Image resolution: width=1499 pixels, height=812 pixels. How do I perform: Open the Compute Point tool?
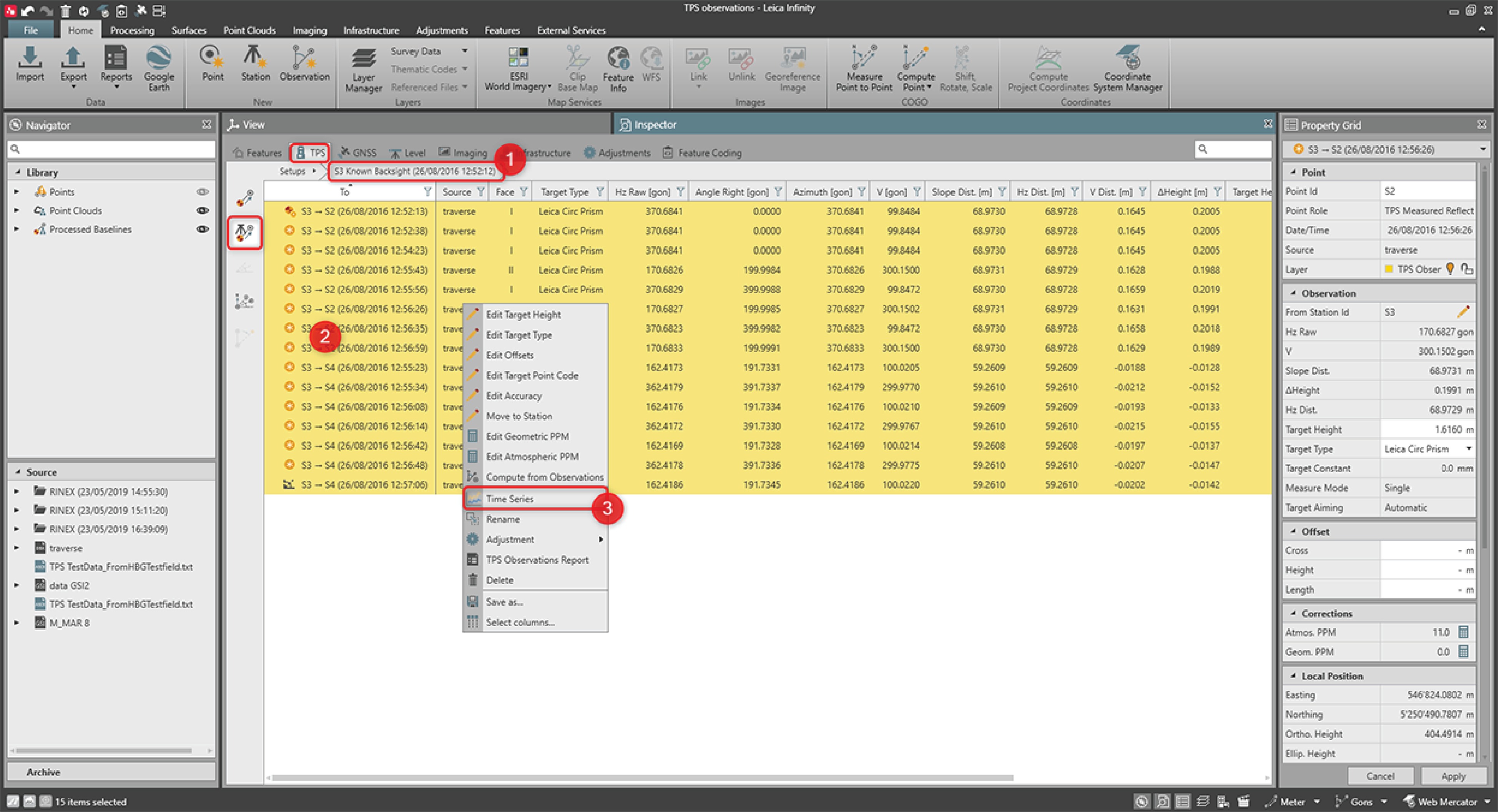(915, 69)
